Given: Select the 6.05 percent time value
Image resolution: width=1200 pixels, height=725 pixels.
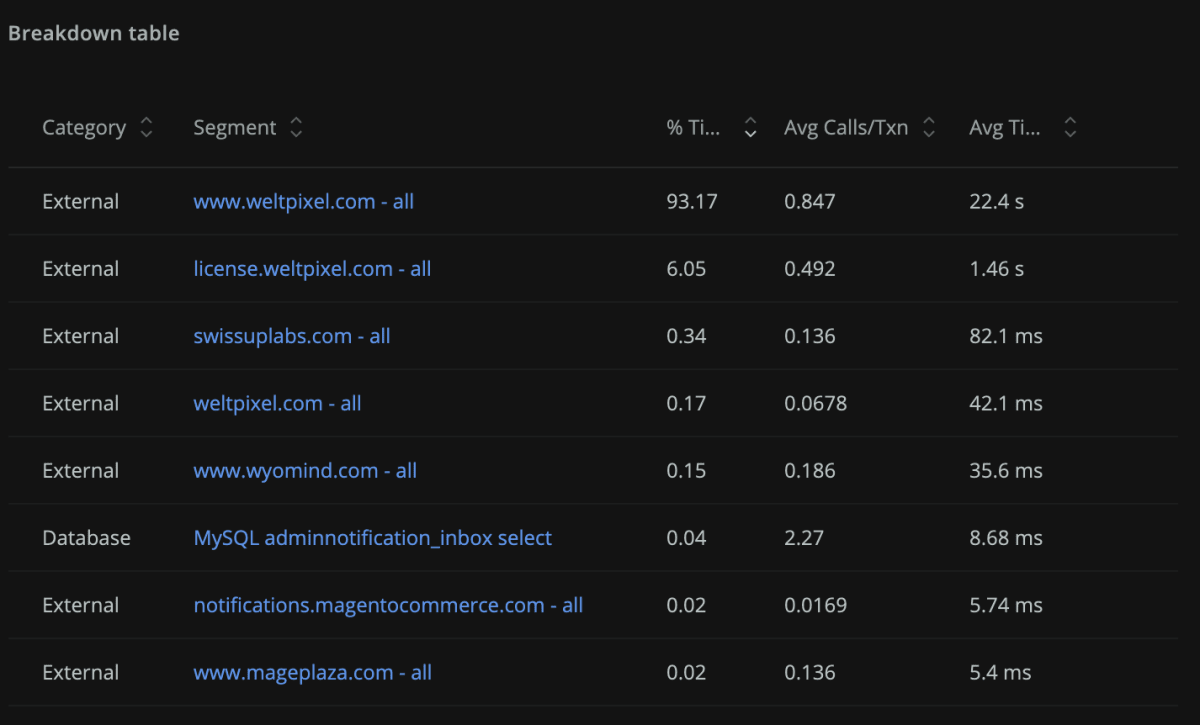Looking at the screenshot, I should tap(686, 269).
